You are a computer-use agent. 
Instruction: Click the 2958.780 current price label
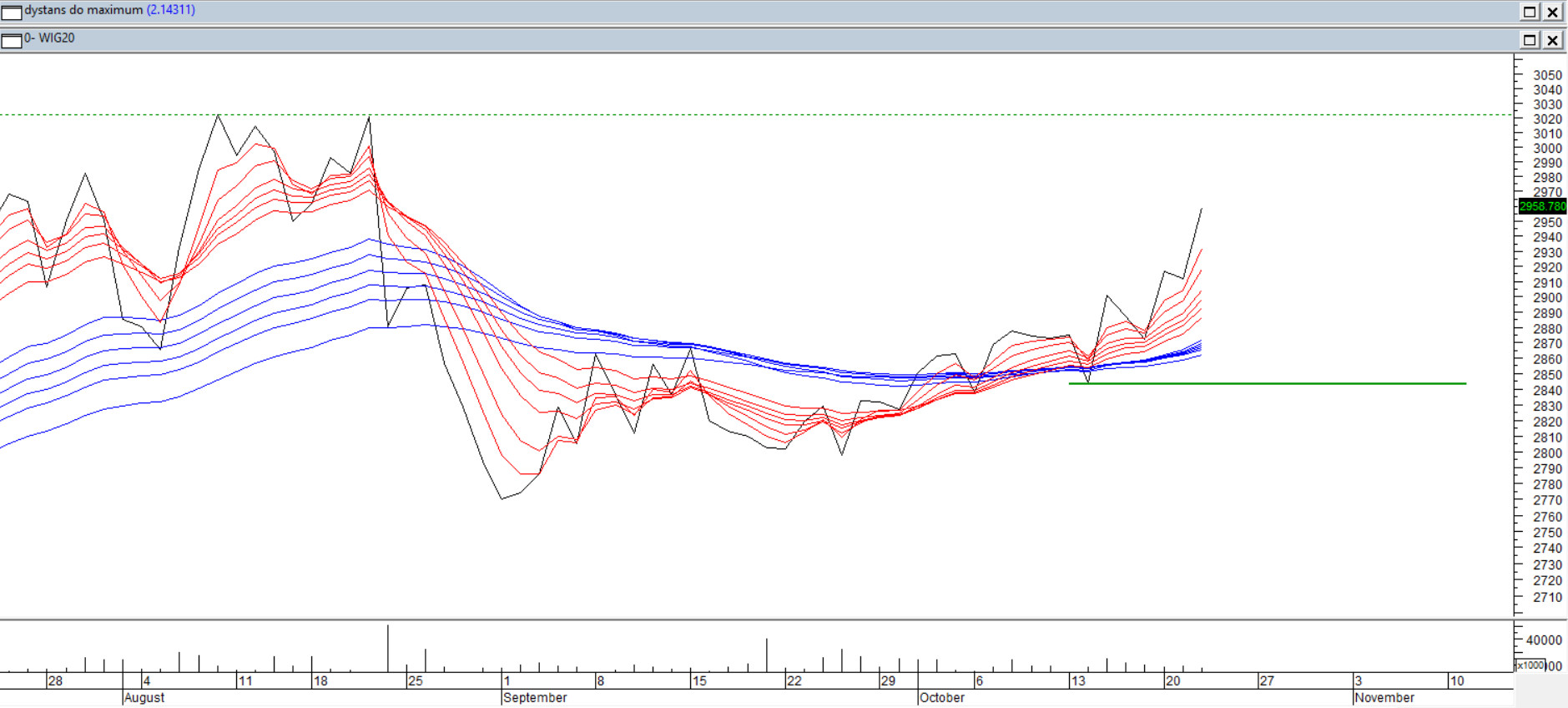(x=1542, y=206)
